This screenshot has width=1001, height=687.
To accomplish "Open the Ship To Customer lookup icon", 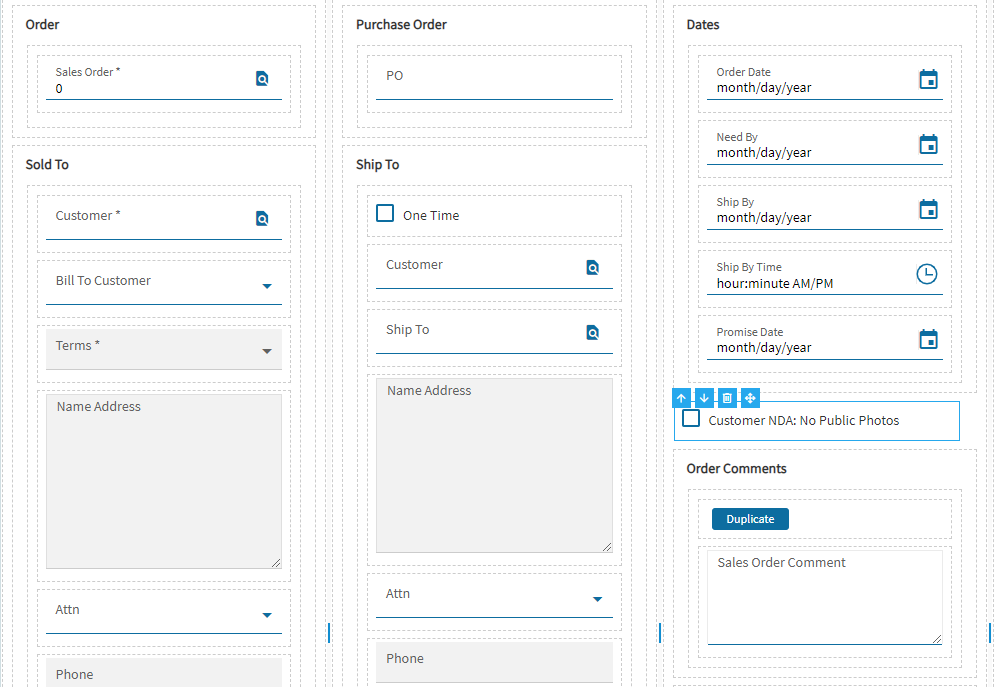I will [592, 268].
